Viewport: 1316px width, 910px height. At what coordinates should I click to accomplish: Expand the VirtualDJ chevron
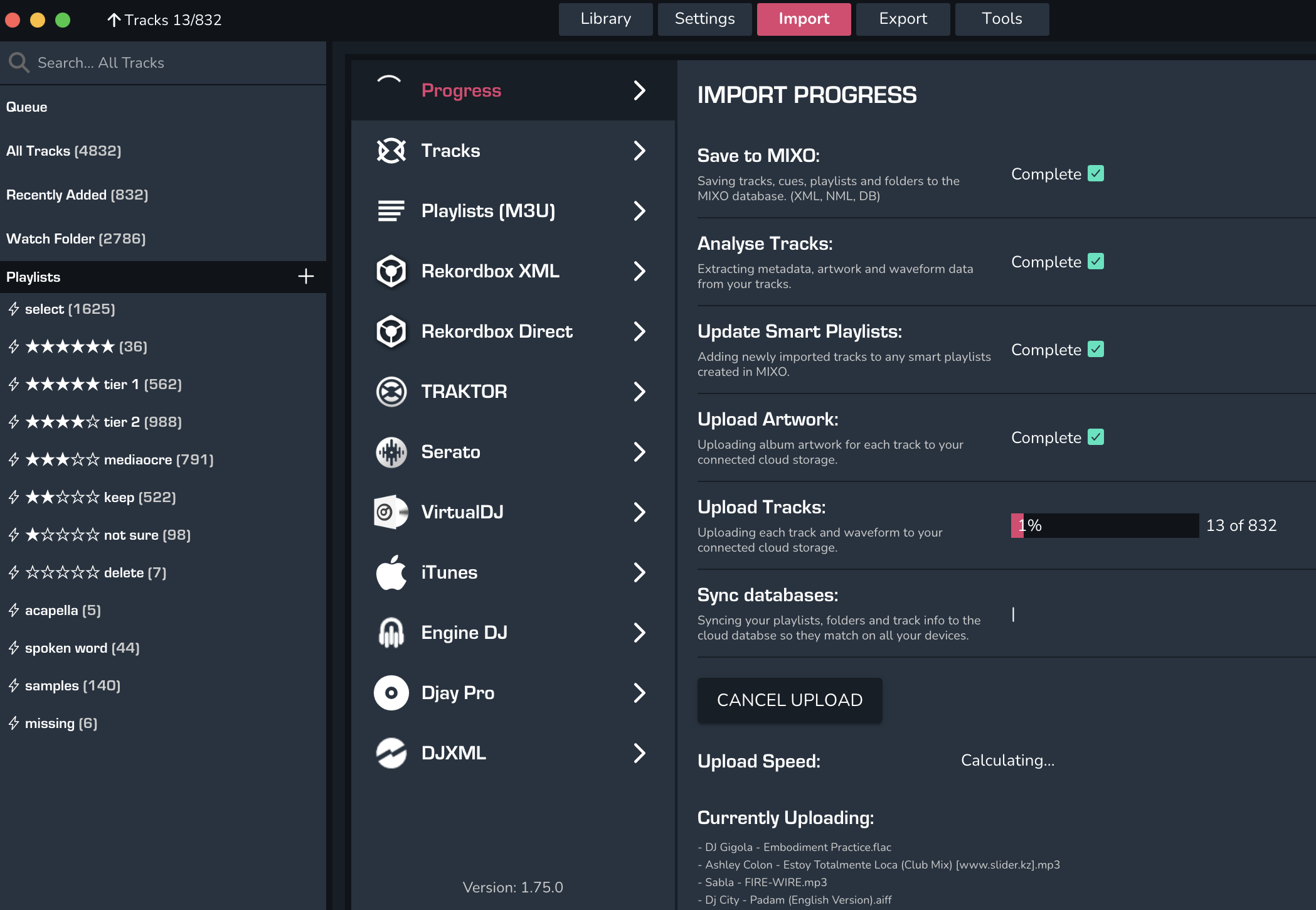coord(639,512)
